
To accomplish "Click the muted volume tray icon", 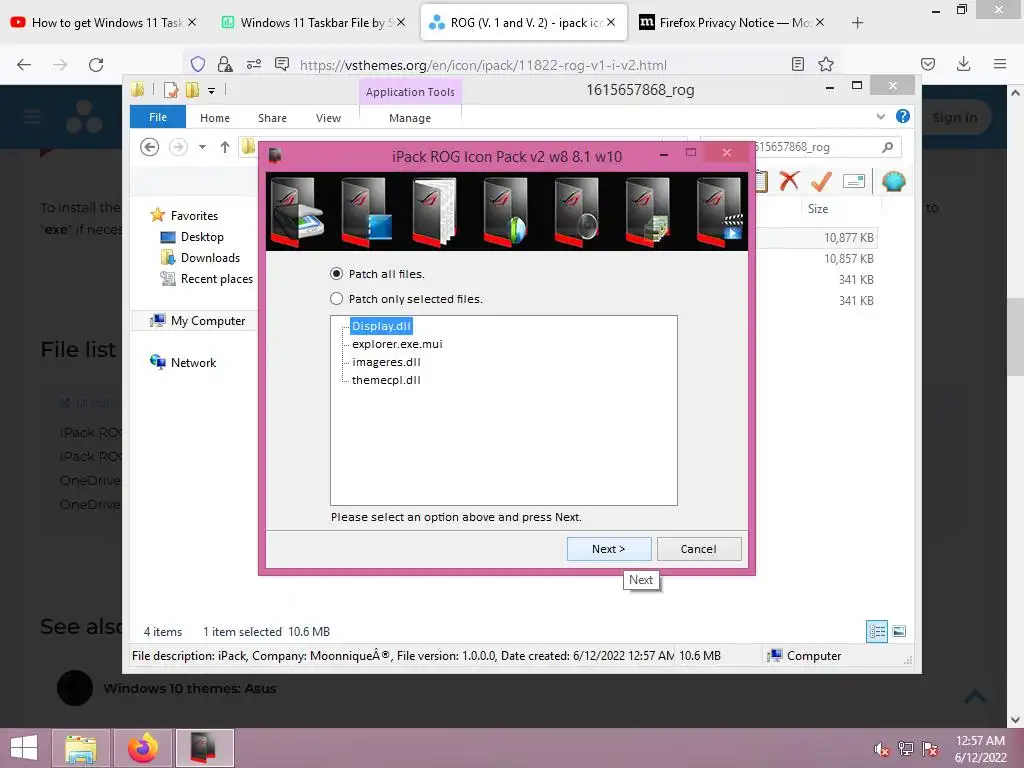I will [x=881, y=749].
